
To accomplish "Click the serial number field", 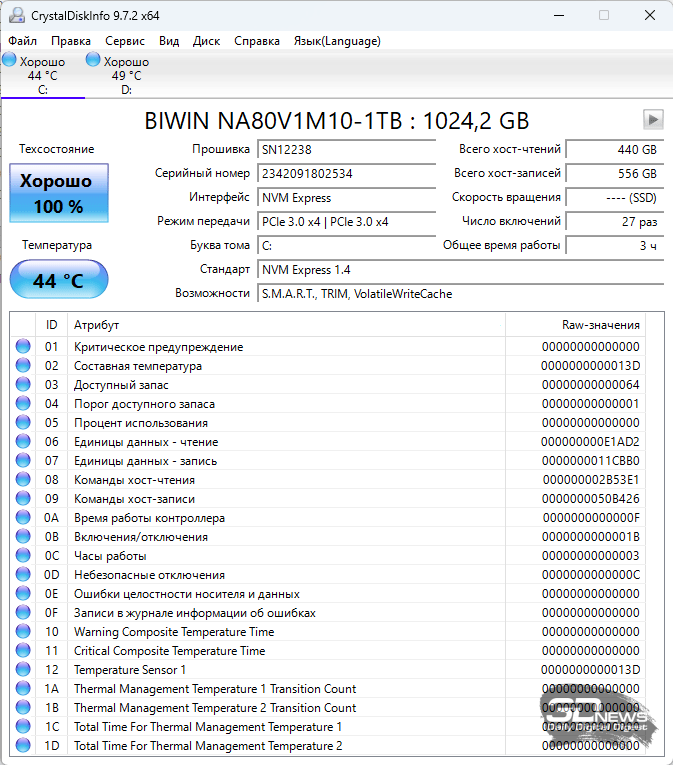I will tap(332, 173).
